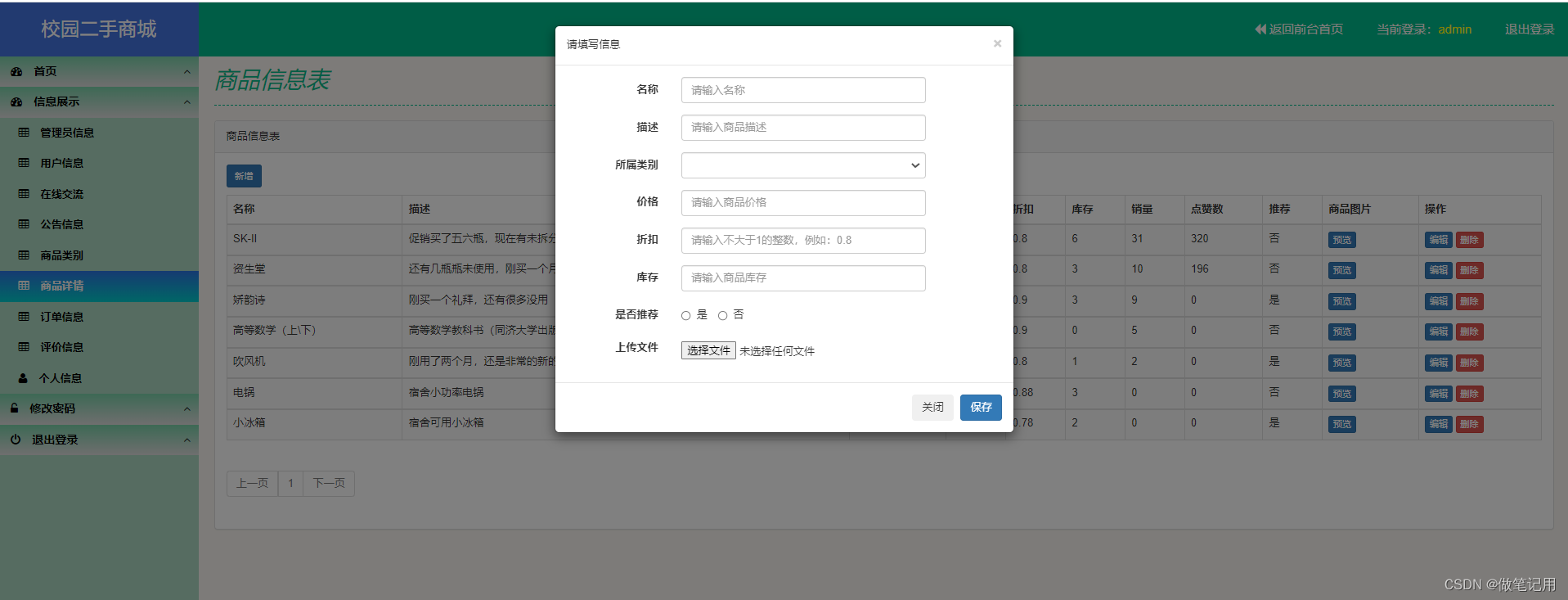Click 删除 for the 高等数学 row

(1470, 332)
